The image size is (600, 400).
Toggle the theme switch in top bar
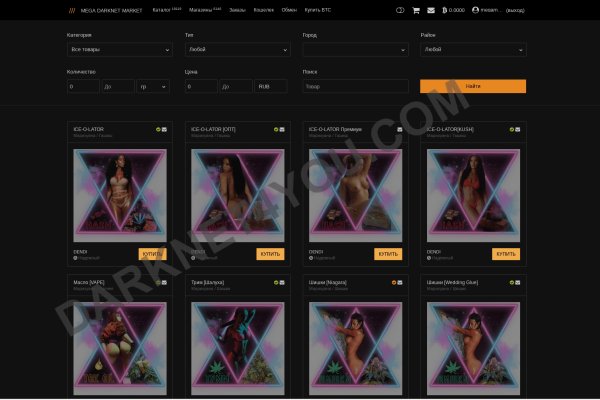point(400,10)
